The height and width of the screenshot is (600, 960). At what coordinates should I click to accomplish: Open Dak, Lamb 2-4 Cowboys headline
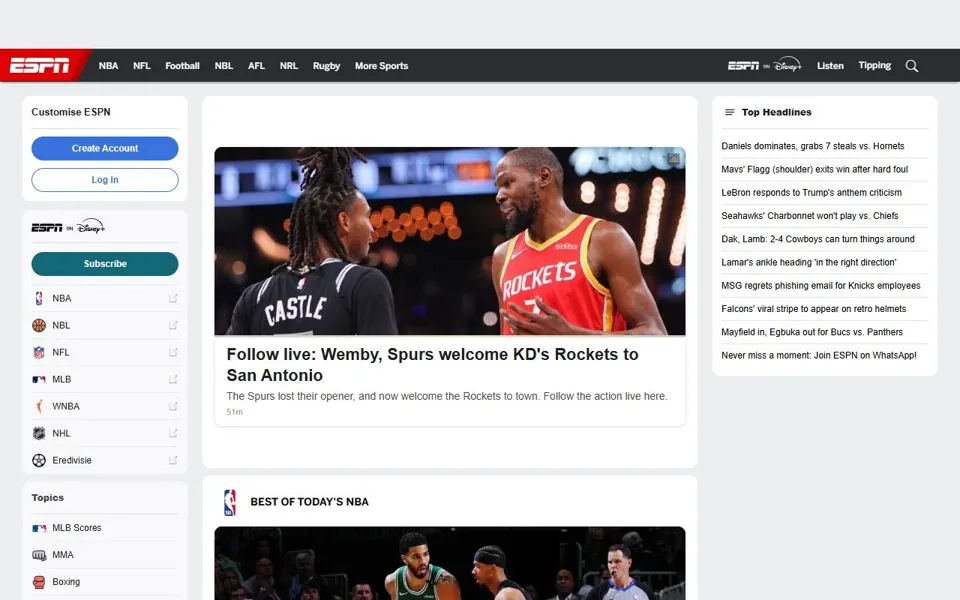click(x=818, y=239)
